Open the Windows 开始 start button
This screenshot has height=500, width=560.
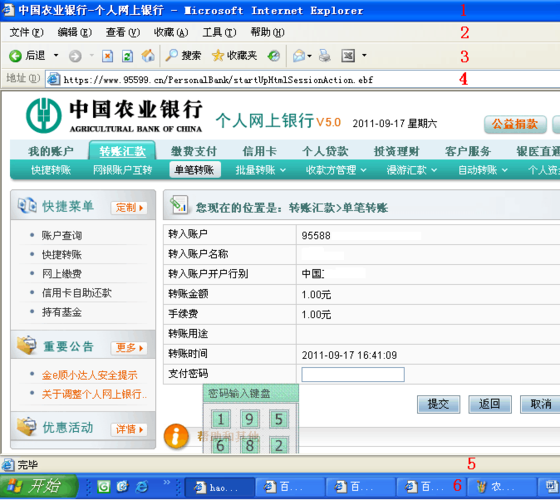click(x=39, y=486)
